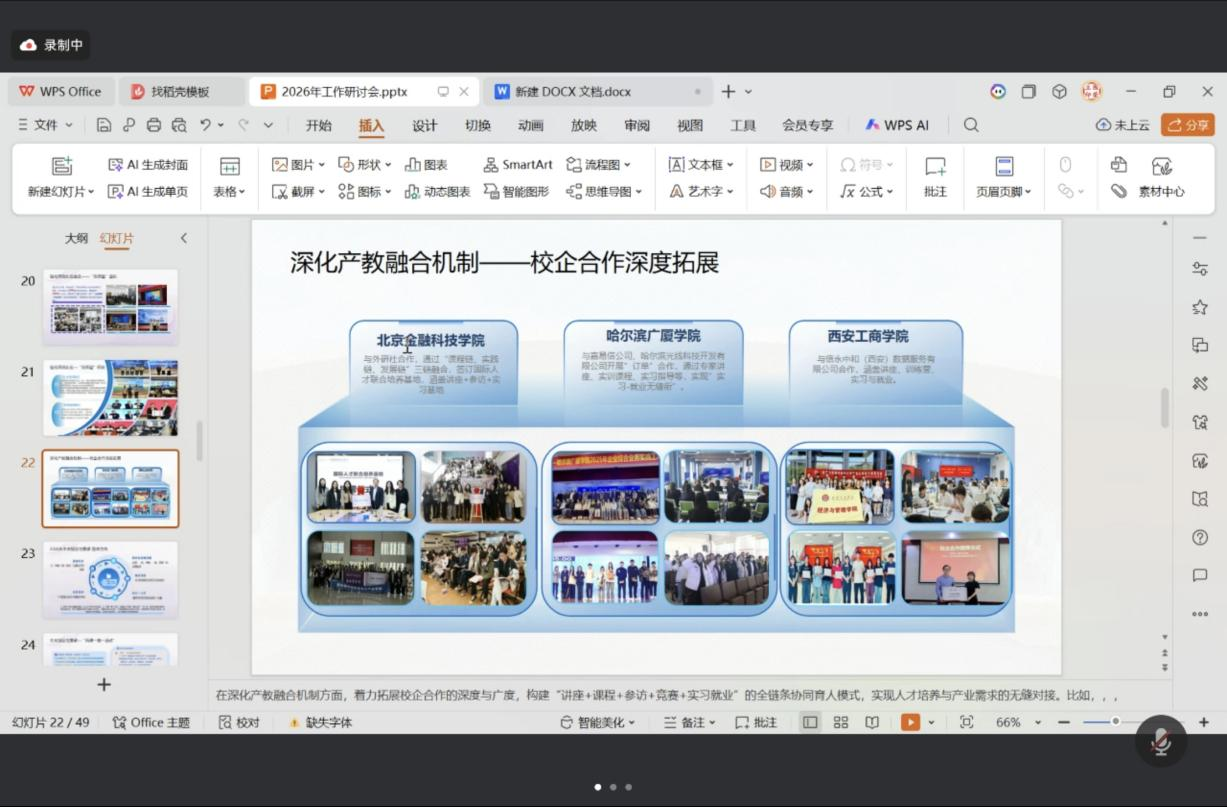The width and height of the screenshot is (1227, 807).
Task: Select slide 21 thumbnail
Action: point(110,397)
